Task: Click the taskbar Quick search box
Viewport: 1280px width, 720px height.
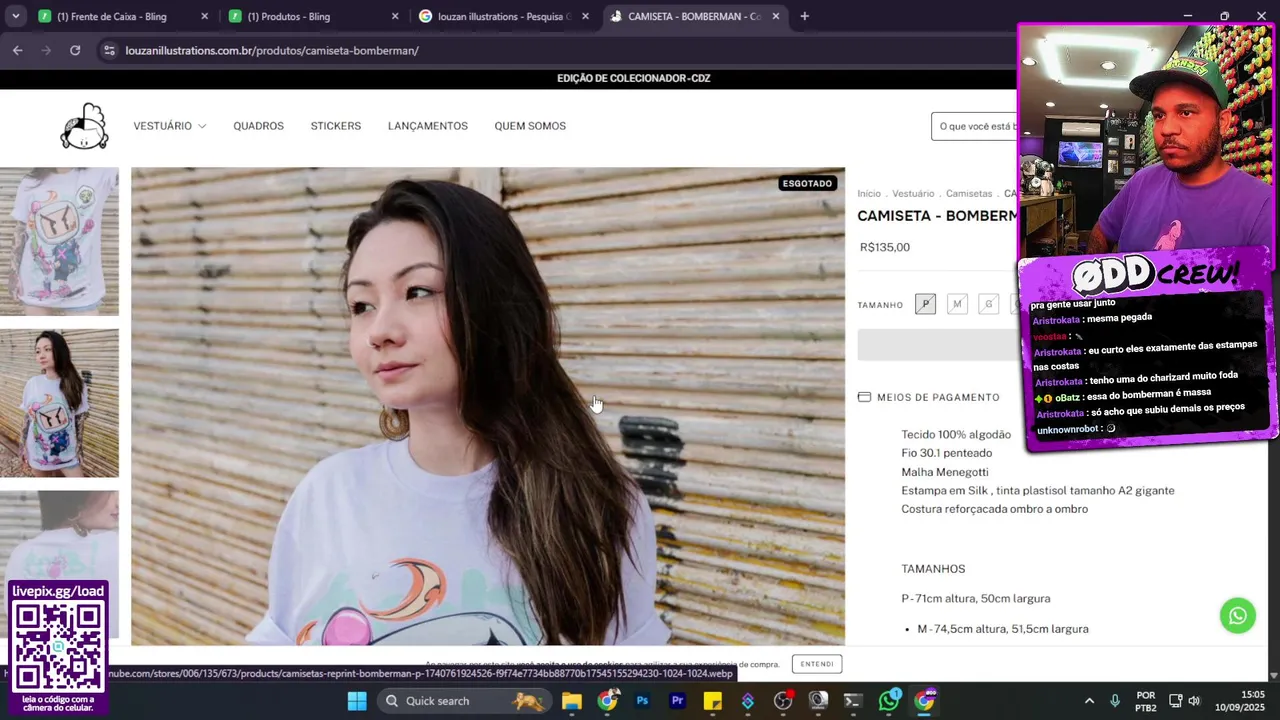Action: pos(462,701)
